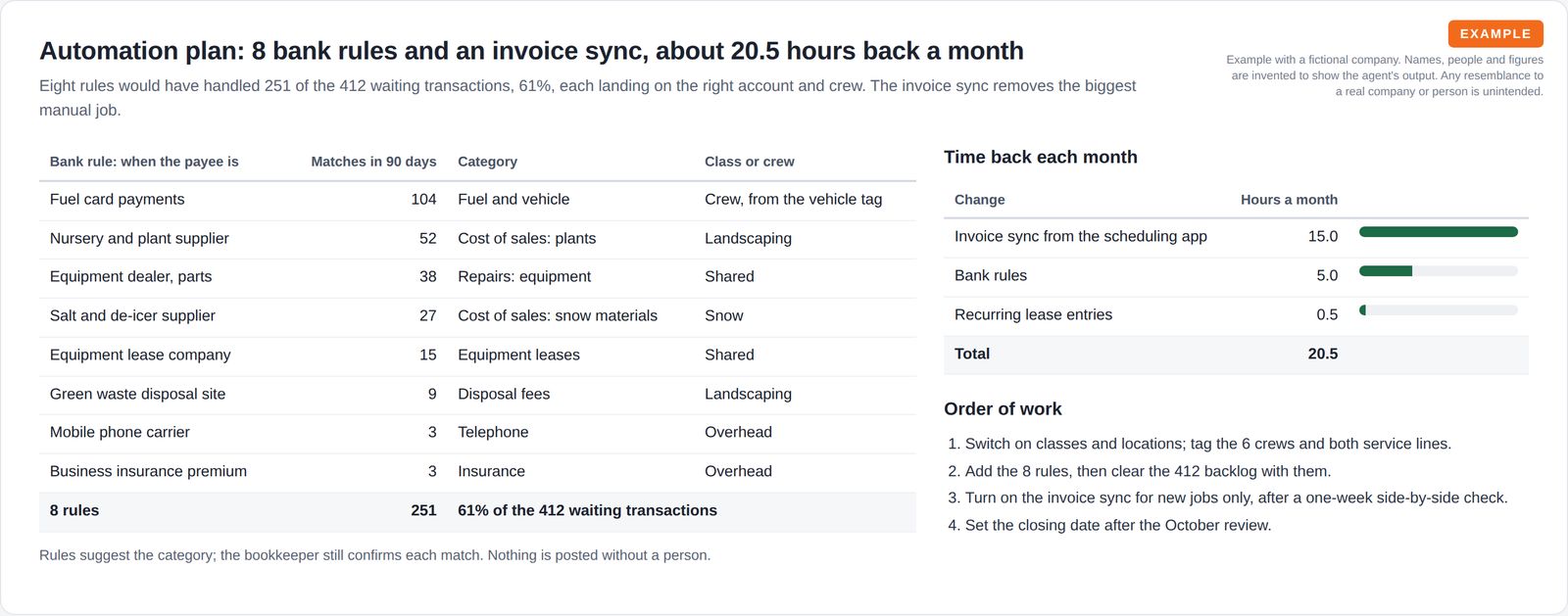This screenshot has height=616, width=1568.
Task: Select the "Category" column header
Action: (x=487, y=162)
